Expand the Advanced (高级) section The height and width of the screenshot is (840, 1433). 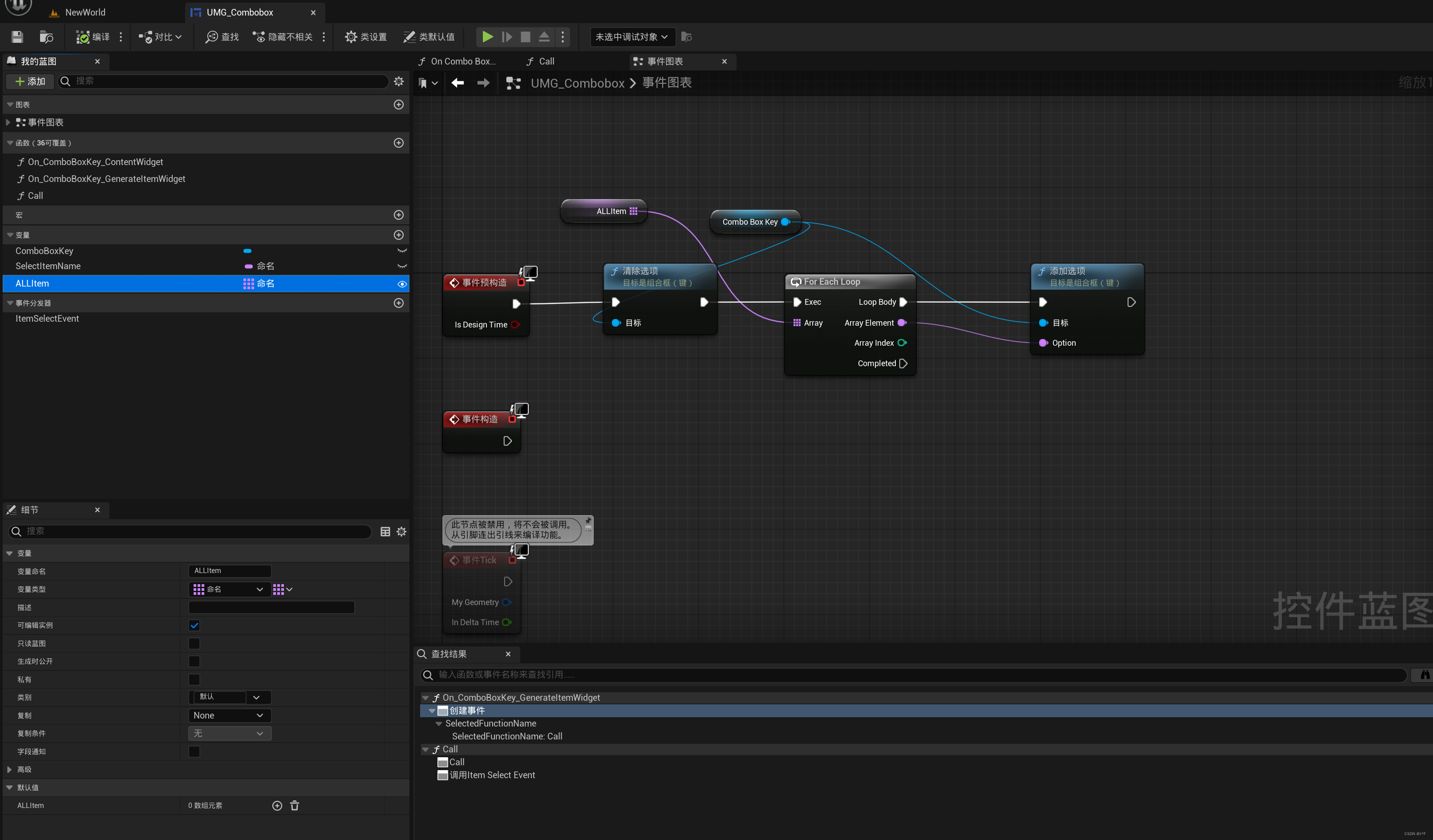pyautogui.click(x=9, y=770)
